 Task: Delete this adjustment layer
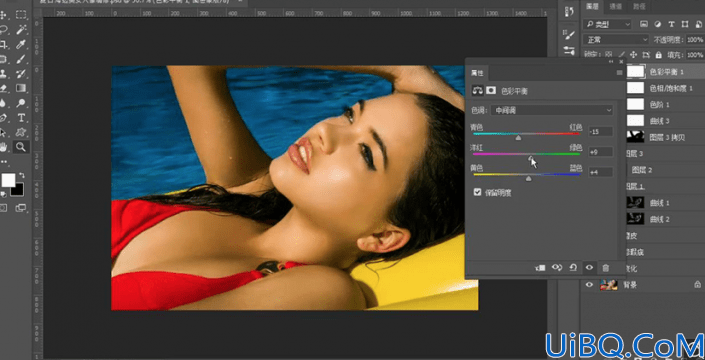click(x=606, y=268)
